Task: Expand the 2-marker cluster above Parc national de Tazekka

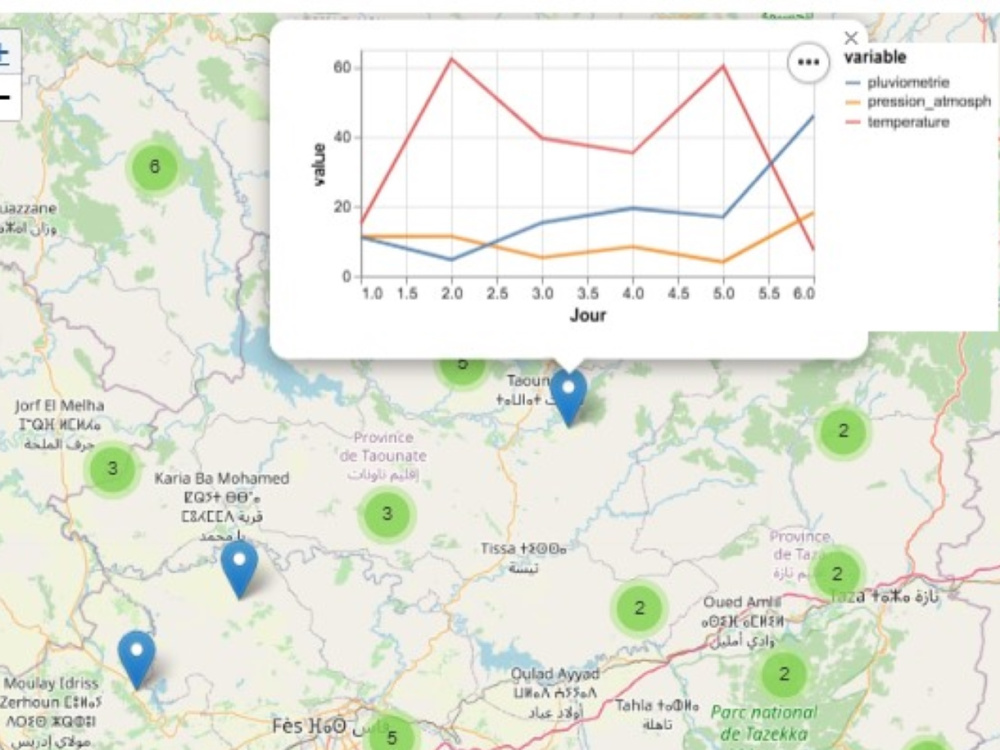Action: tap(784, 674)
